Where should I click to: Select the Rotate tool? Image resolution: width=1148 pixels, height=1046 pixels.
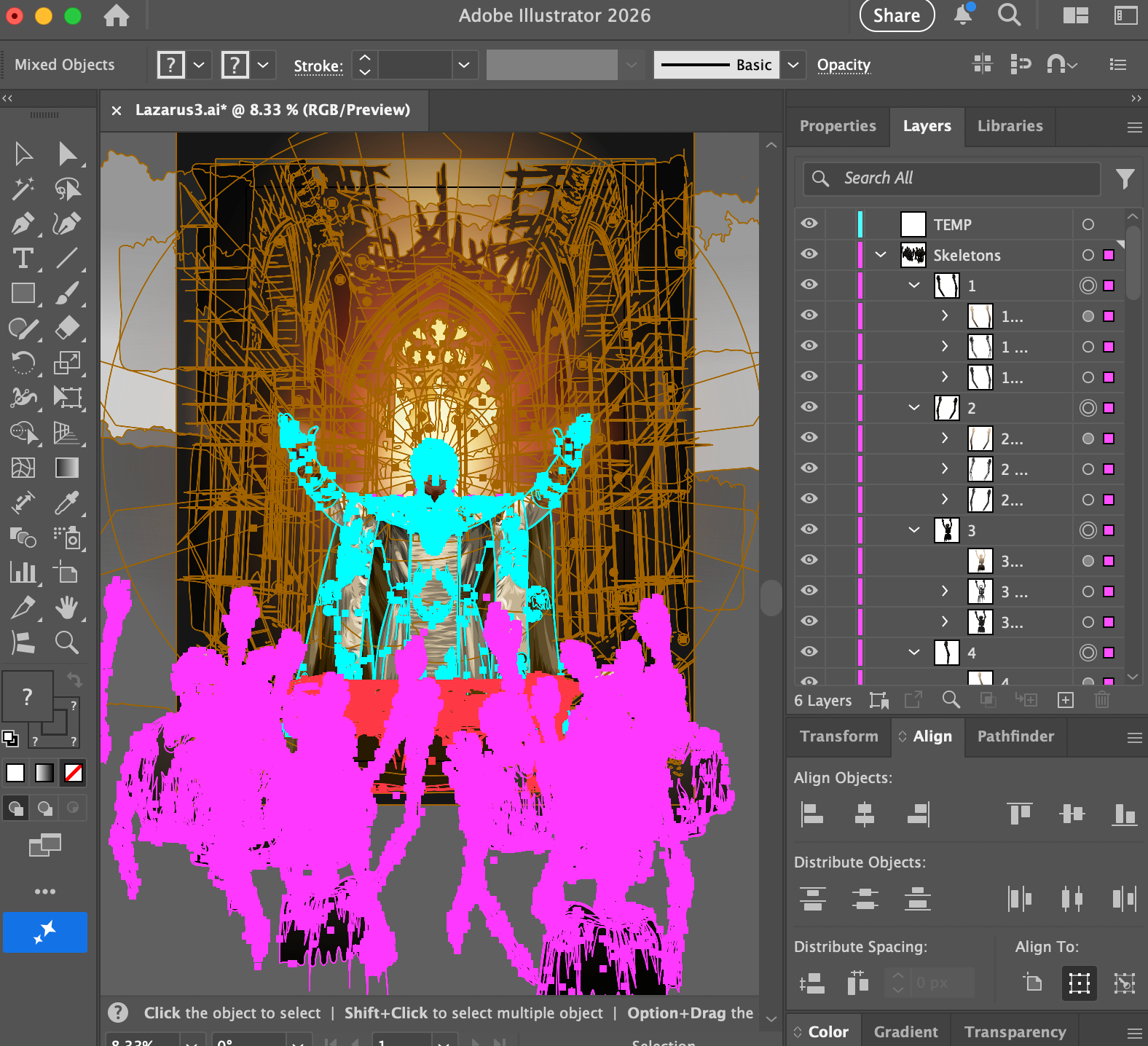[x=23, y=362]
